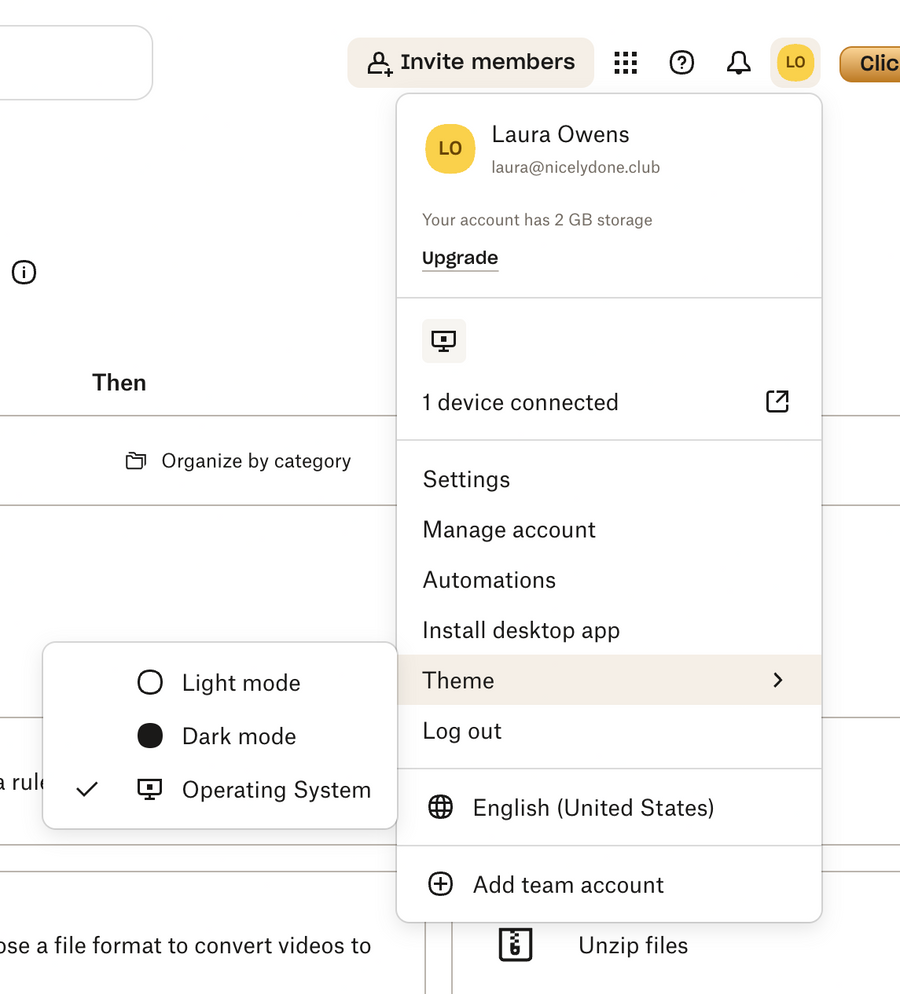Open the apps grid icon
The width and height of the screenshot is (900, 994).
625,63
